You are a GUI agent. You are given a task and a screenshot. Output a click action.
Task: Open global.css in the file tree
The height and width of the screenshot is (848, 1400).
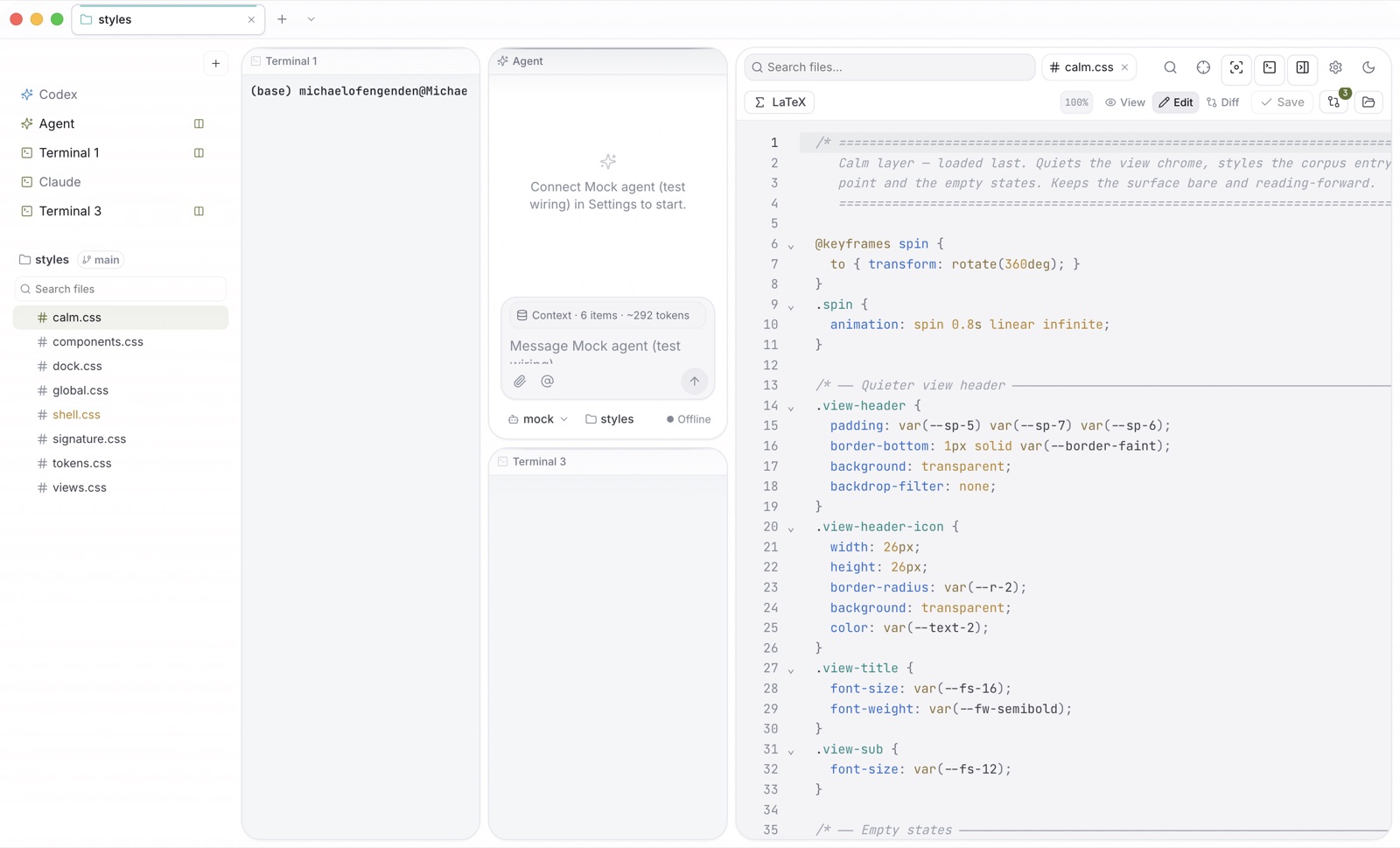121,390
